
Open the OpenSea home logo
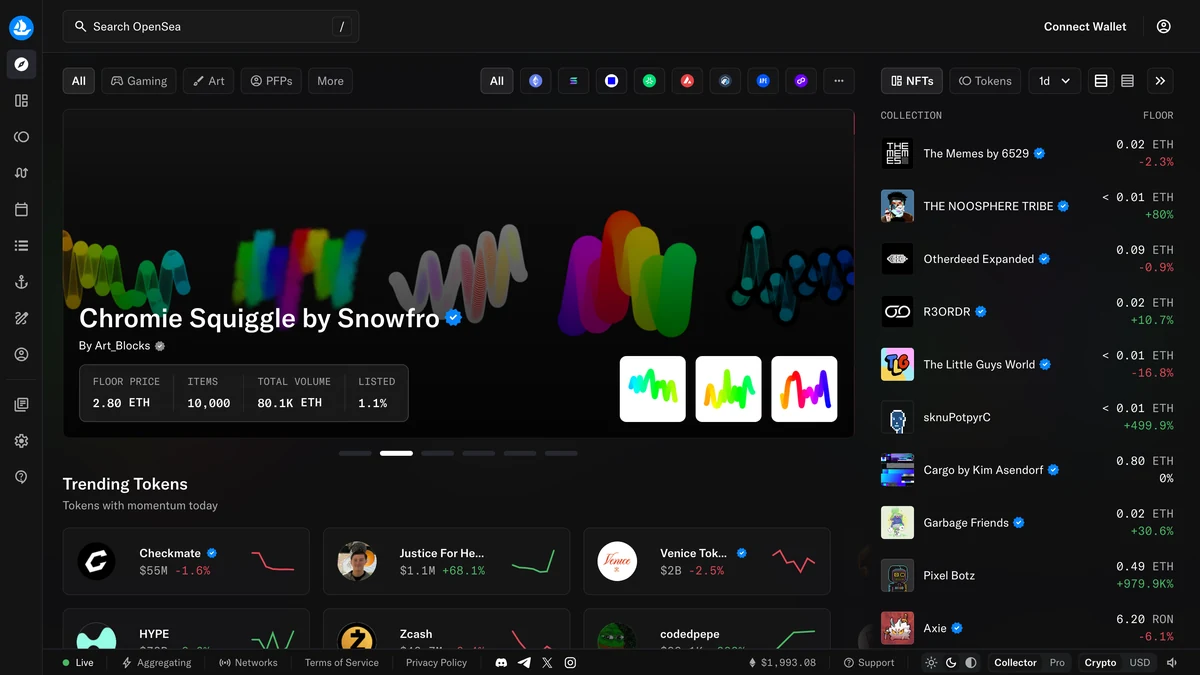click(x=21, y=27)
